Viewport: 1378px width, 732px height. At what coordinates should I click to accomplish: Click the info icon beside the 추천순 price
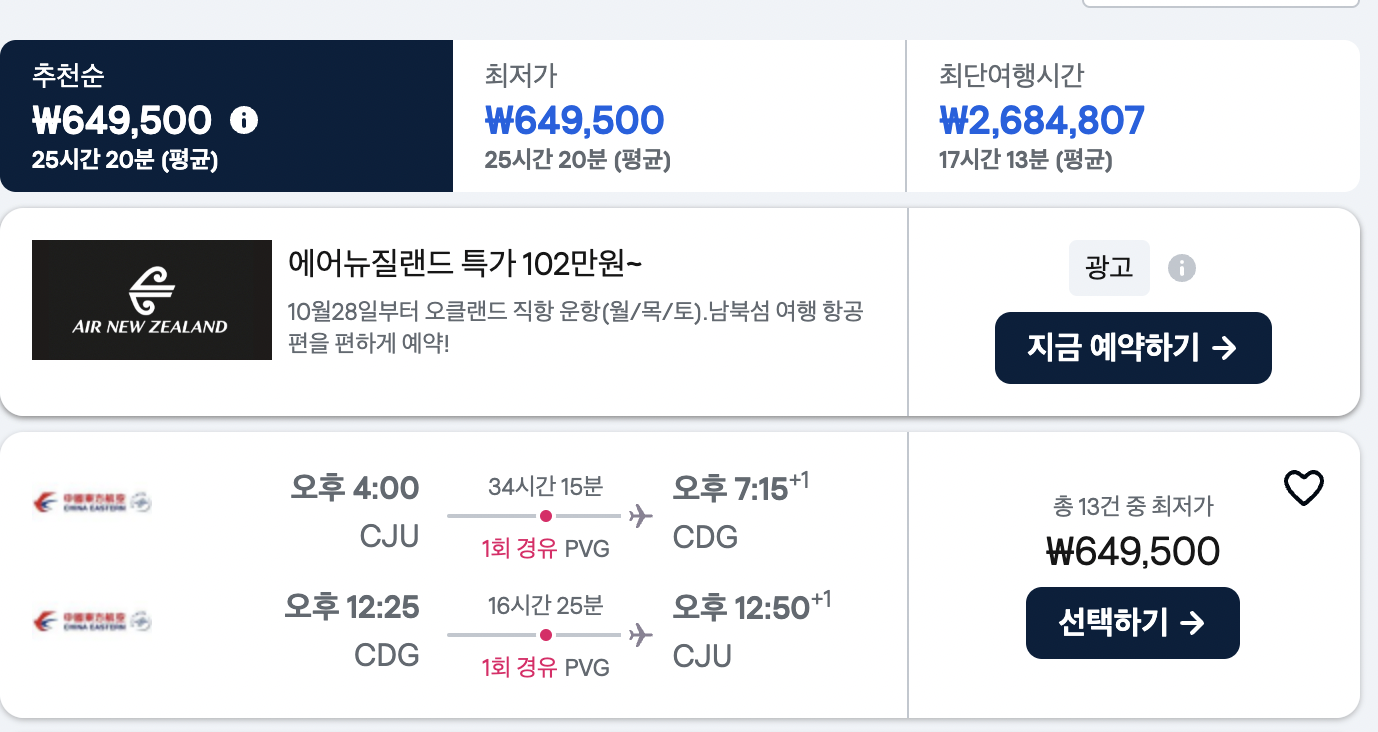click(243, 120)
